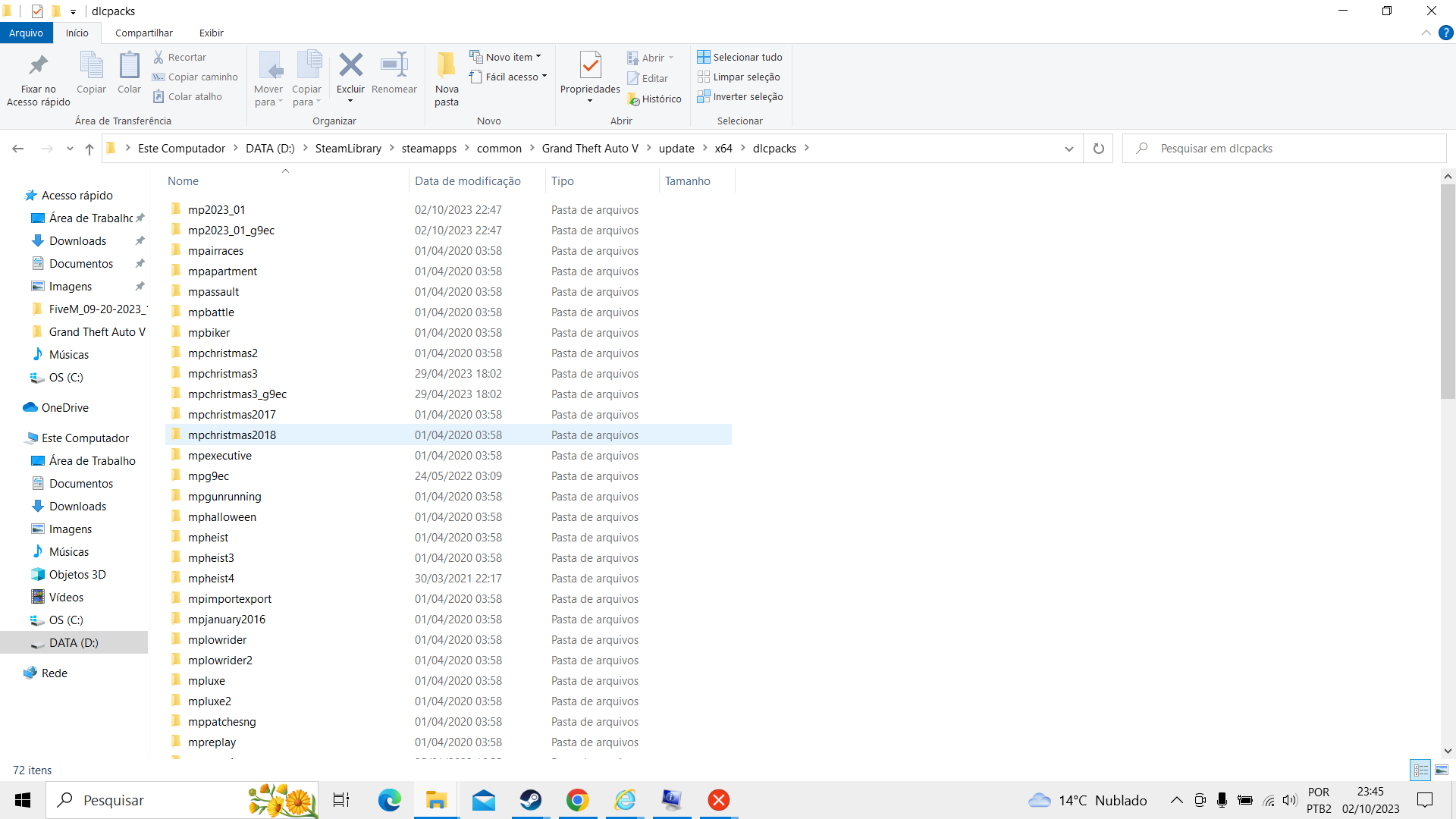1456x819 pixels.
Task: Select DATA (D:) drive in navigation pane
Action: (74, 643)
